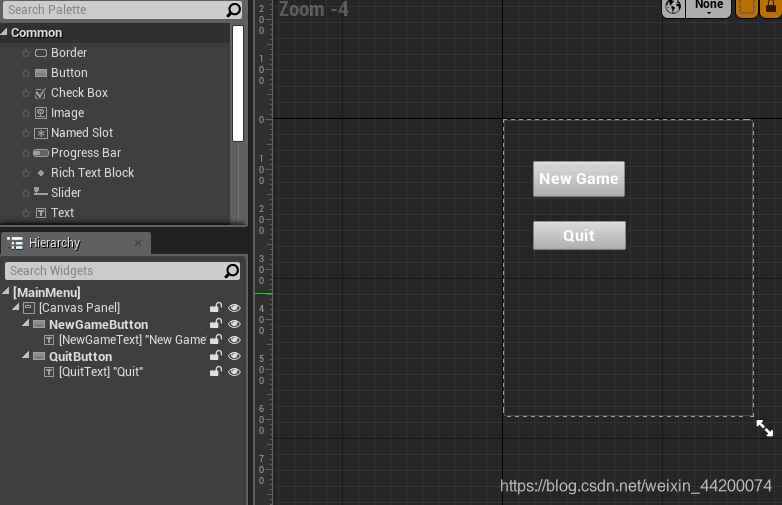Collapse the QuitButton node
Image resolution: width=782 pixels, height=505 pixels.
click(x=26, y=355)
